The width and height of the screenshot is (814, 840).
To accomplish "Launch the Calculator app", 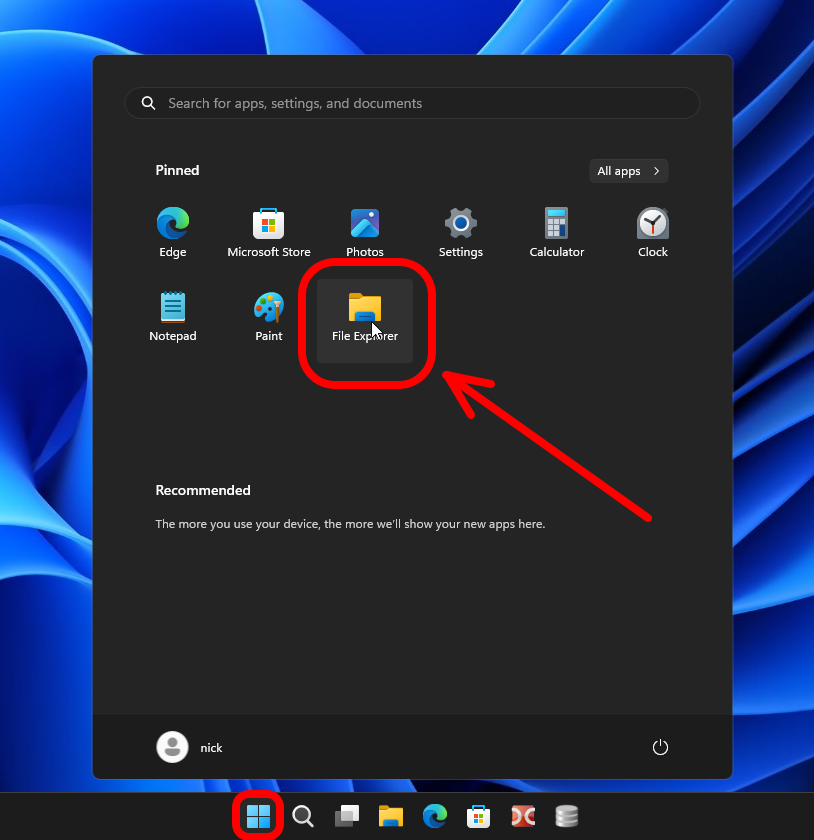I will 557,233.
